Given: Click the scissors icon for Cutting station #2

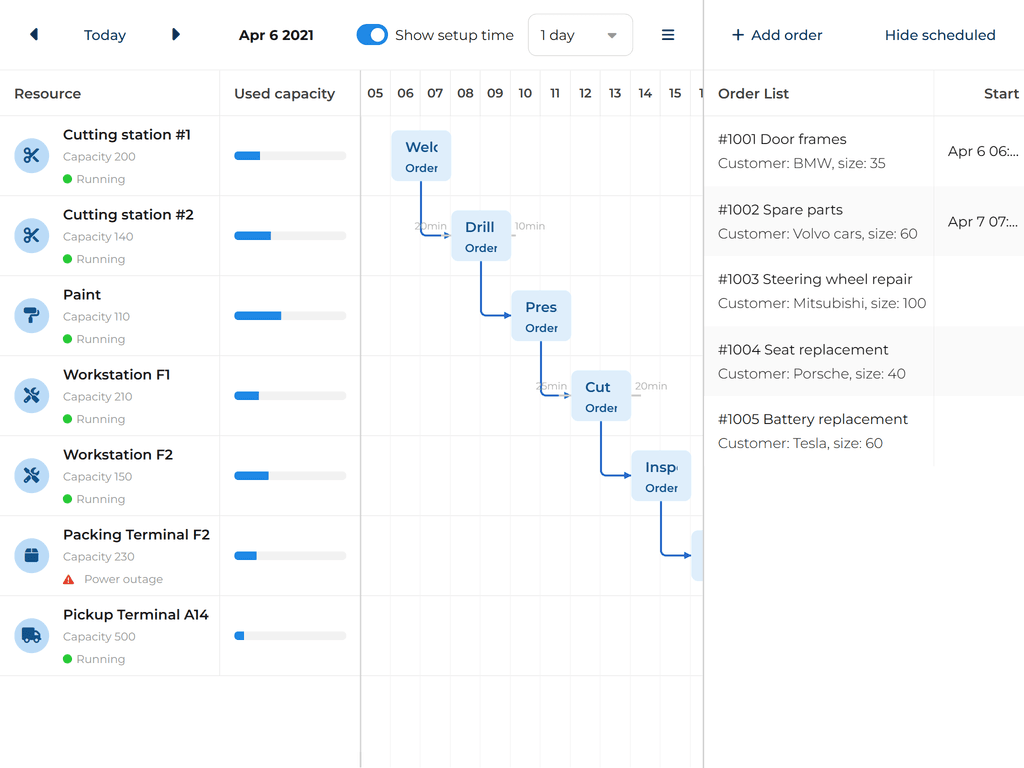Looking at the screenshot, I should point(30,236).
